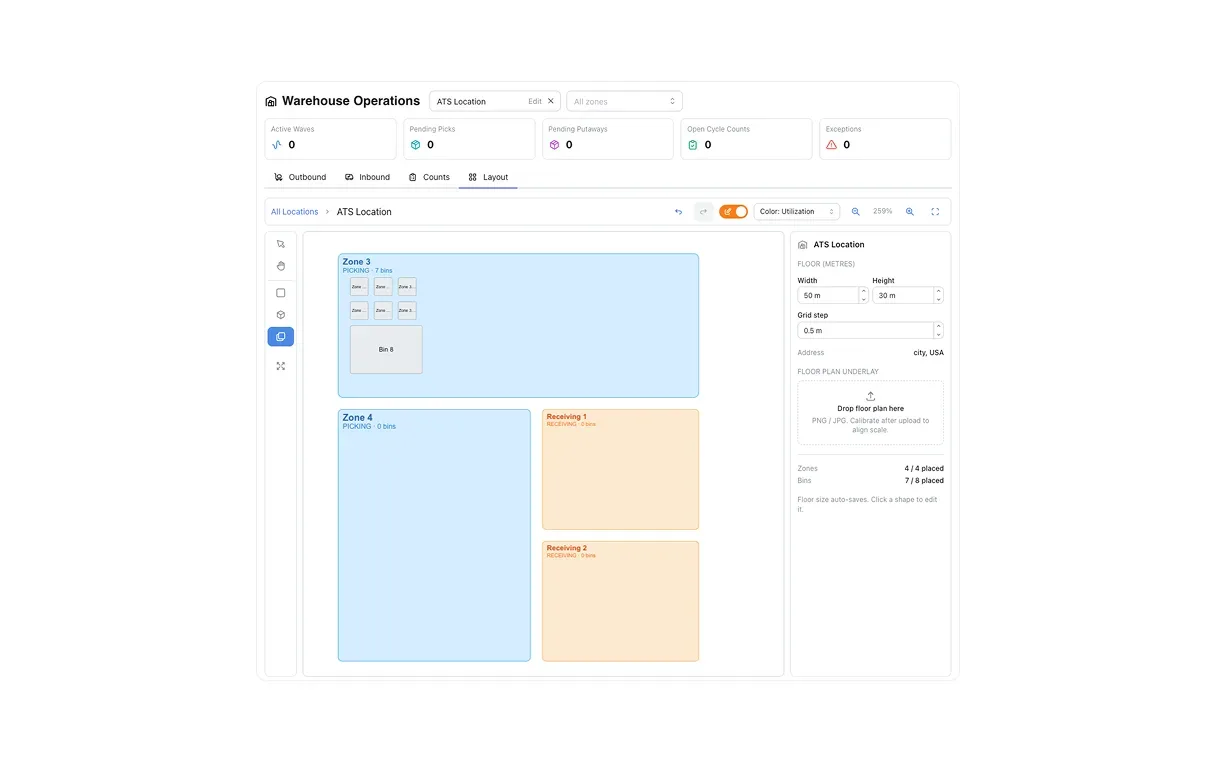Click the Width input field
The width and height of the screenshot is (1217, 761).
(828, 295)
